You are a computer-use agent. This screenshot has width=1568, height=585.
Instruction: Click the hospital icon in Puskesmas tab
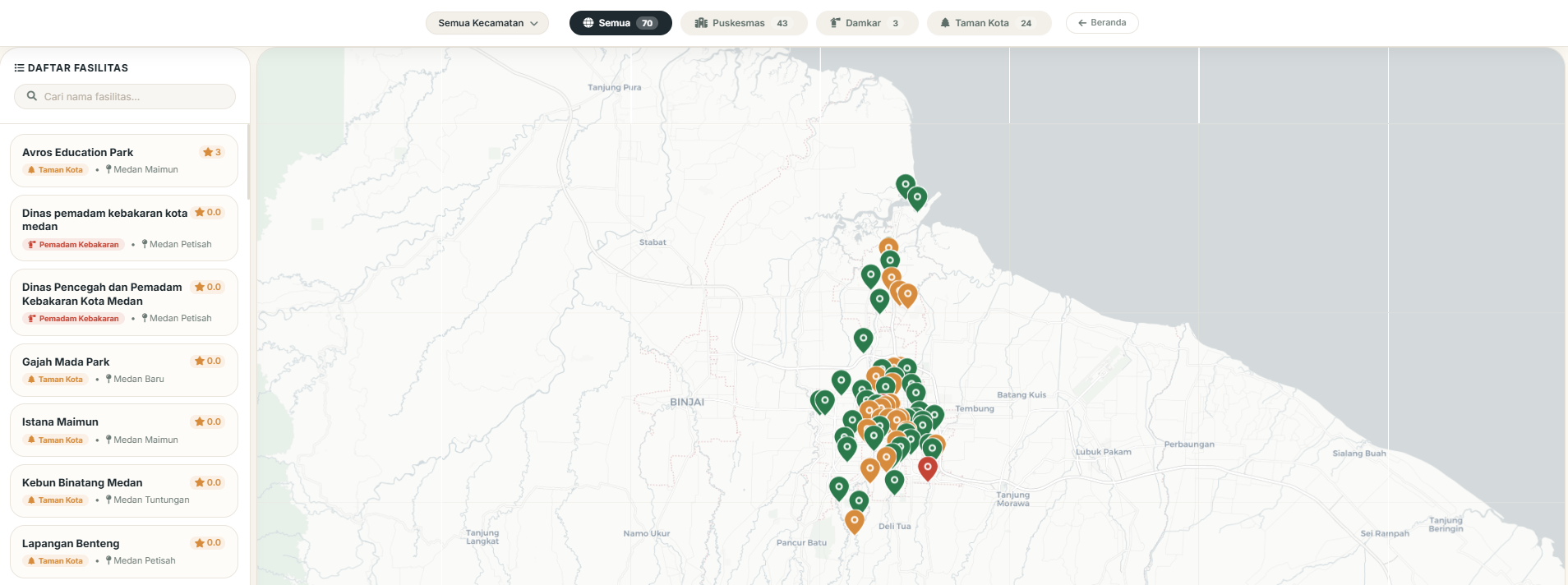(x=701, y=23)
